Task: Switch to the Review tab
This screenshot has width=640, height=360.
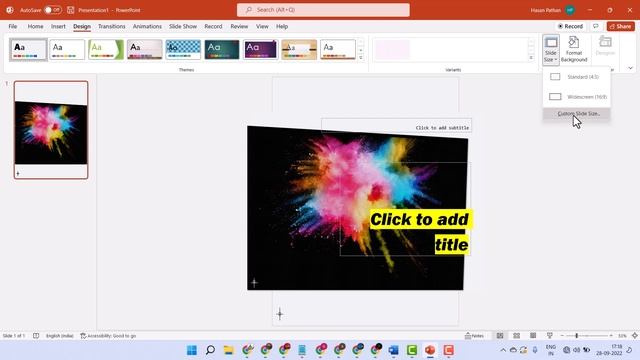Action: pyautogui.click(x=239, y=27)
